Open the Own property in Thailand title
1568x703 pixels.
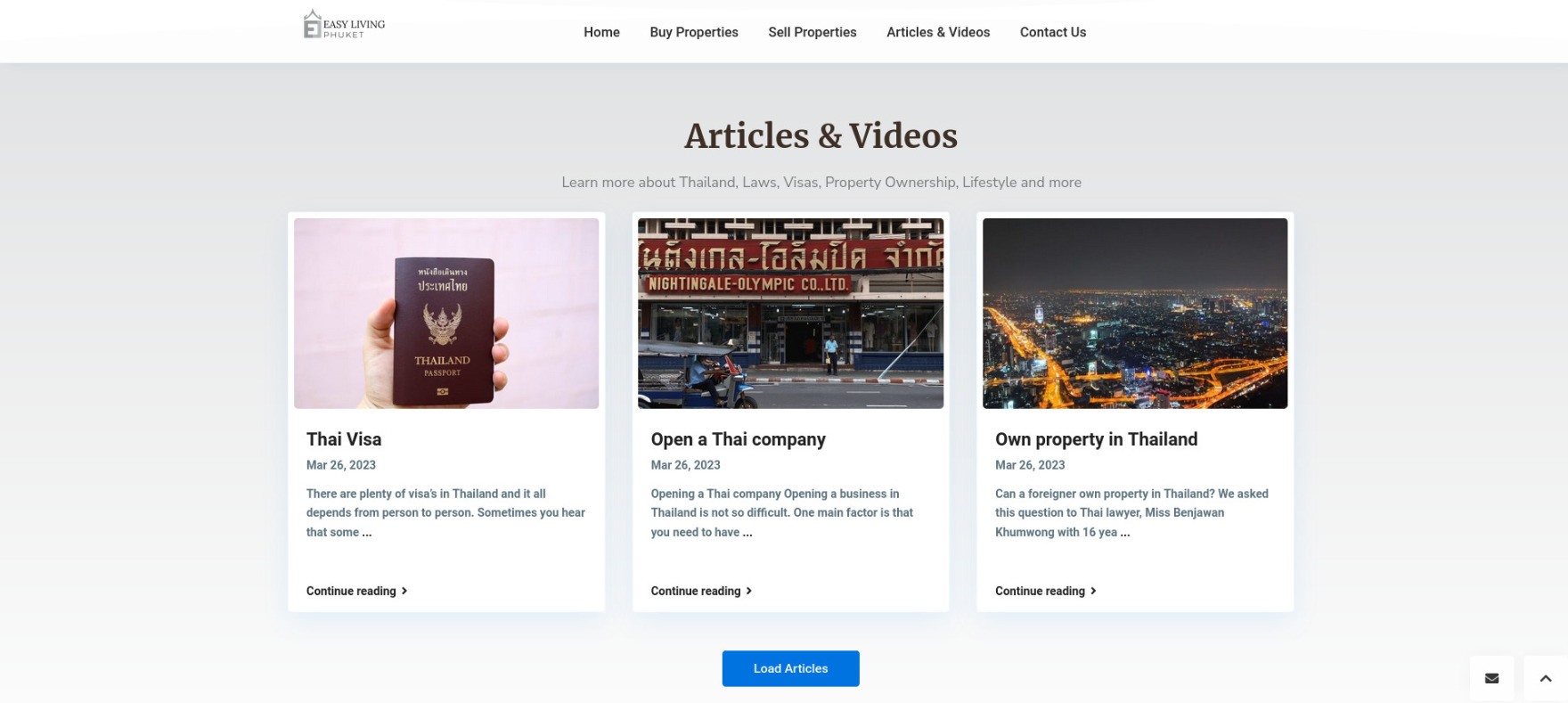(1096, 439)
